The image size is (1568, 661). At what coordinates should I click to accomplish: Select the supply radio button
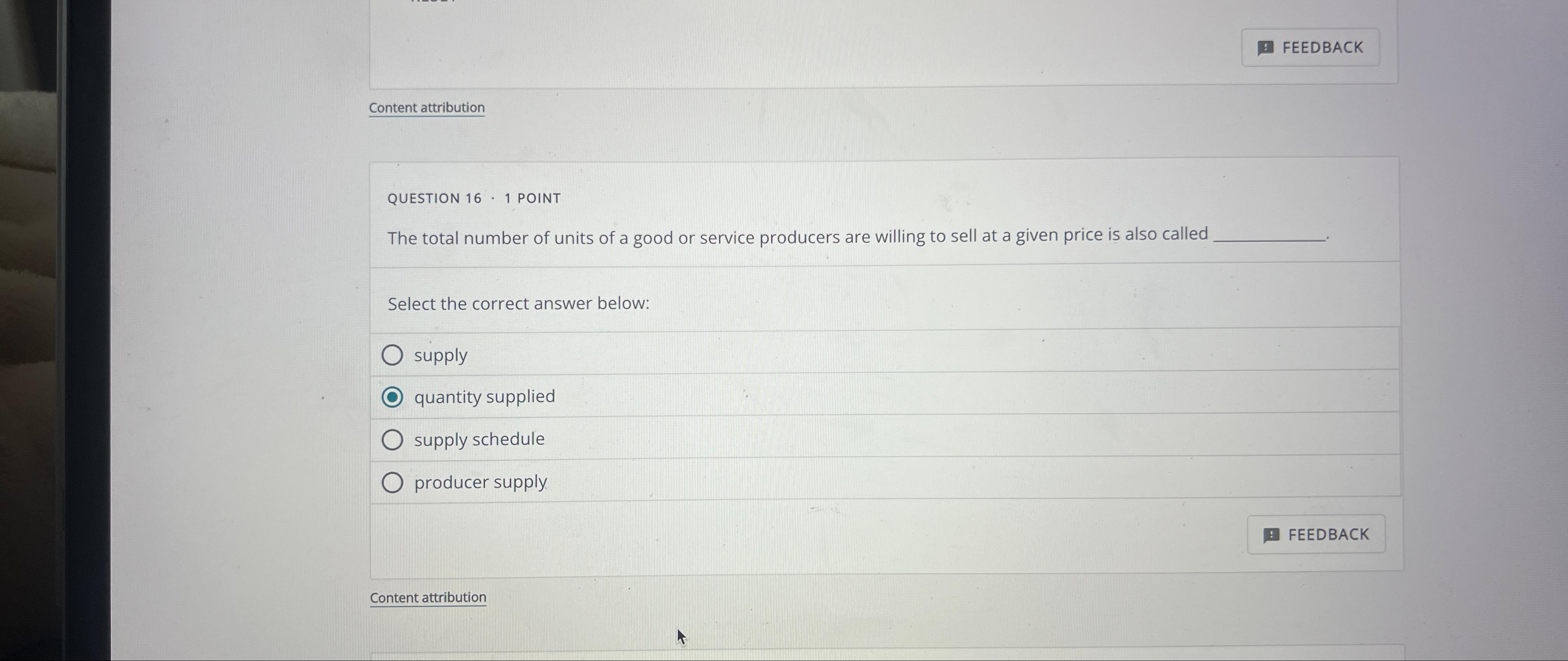393,354
